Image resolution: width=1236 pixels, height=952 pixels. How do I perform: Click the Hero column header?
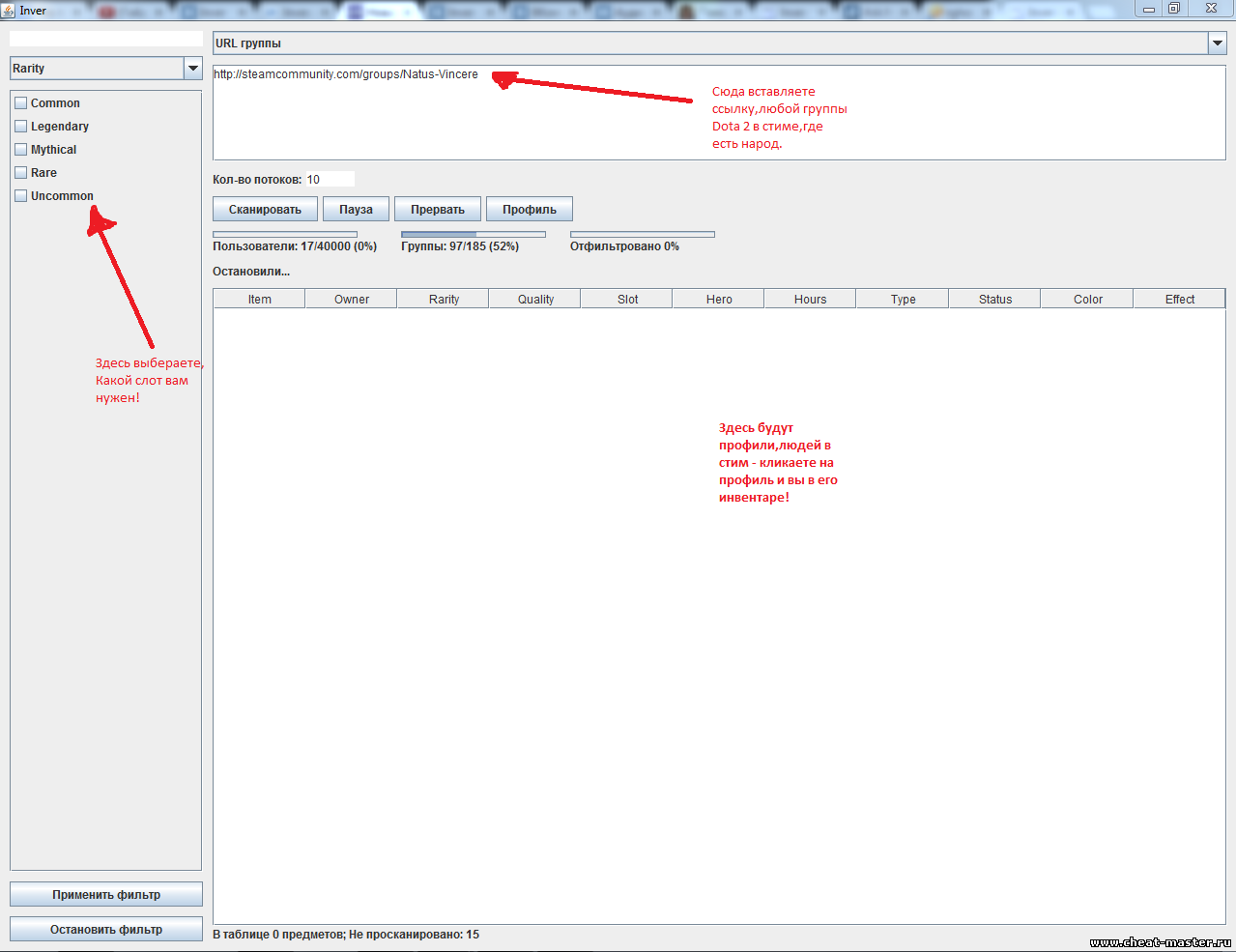point(719,300)
